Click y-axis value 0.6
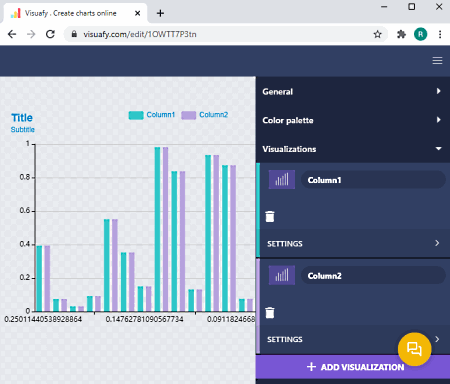This screenshot has width=450, height=384. 25,211
